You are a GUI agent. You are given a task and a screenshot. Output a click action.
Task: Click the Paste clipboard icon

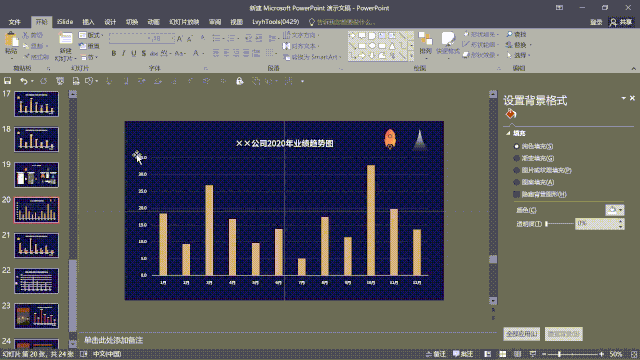coord(11,40)
